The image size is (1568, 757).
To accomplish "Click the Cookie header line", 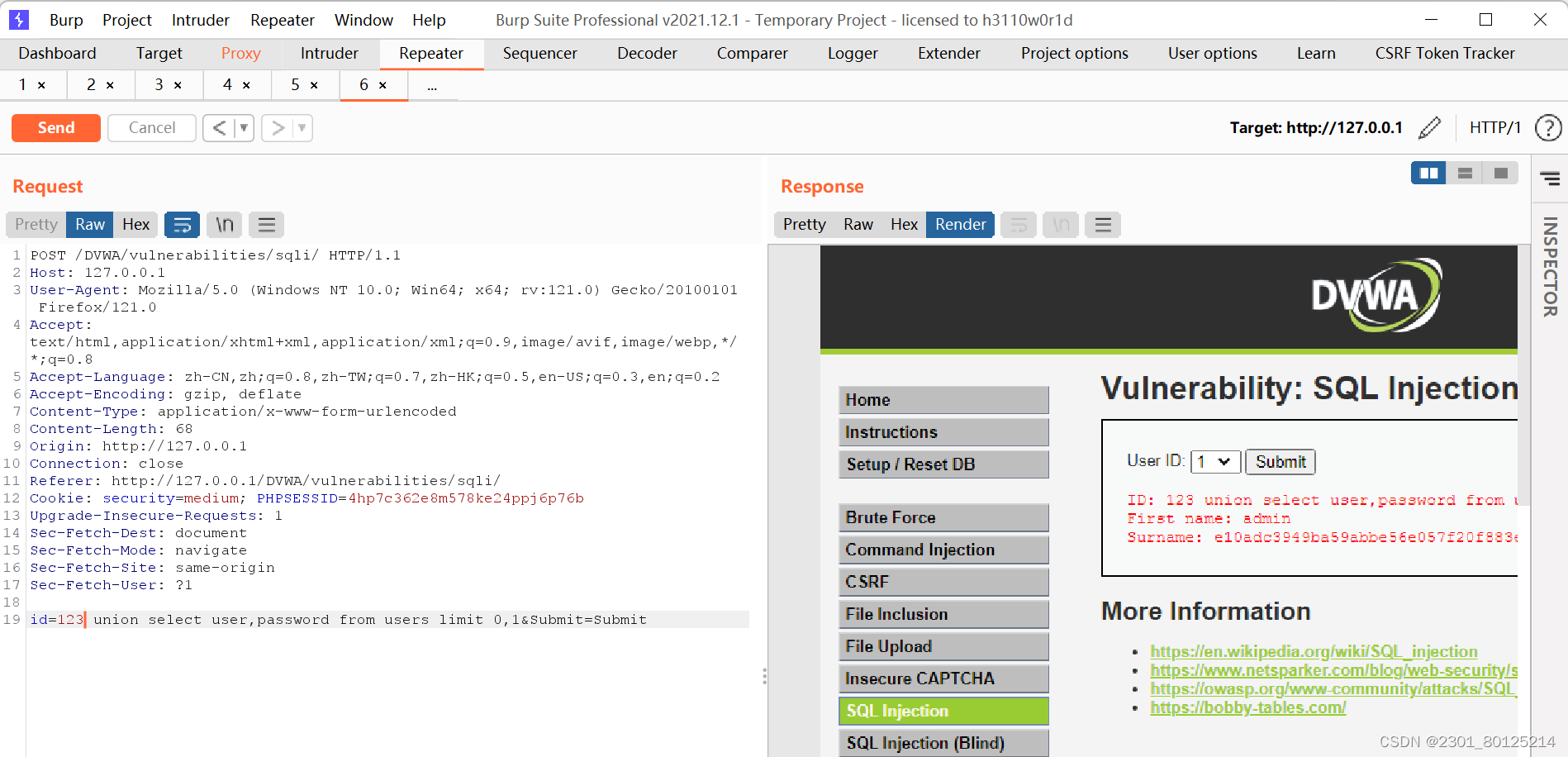I will pyautogui.click(x=306, y=498).
